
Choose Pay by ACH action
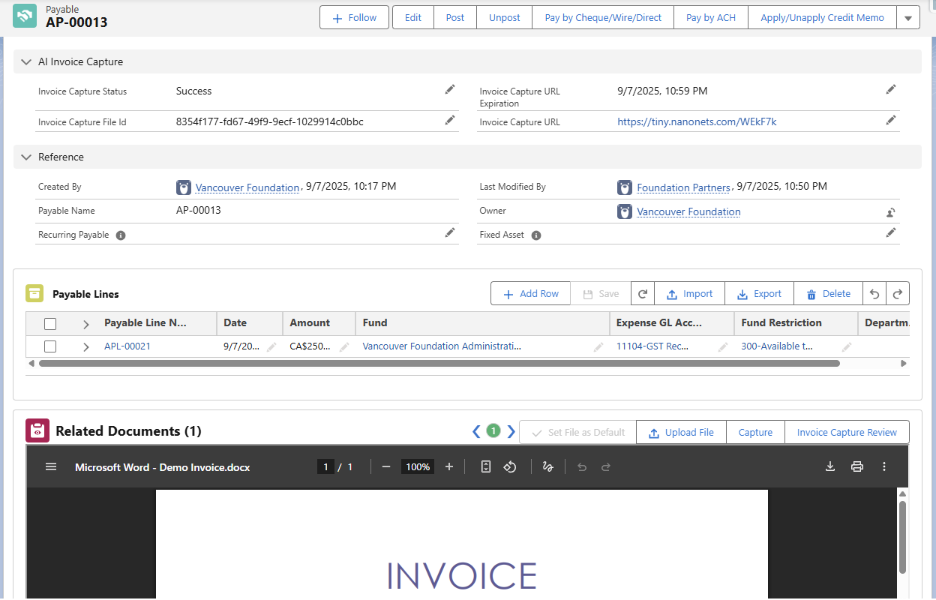710,18
